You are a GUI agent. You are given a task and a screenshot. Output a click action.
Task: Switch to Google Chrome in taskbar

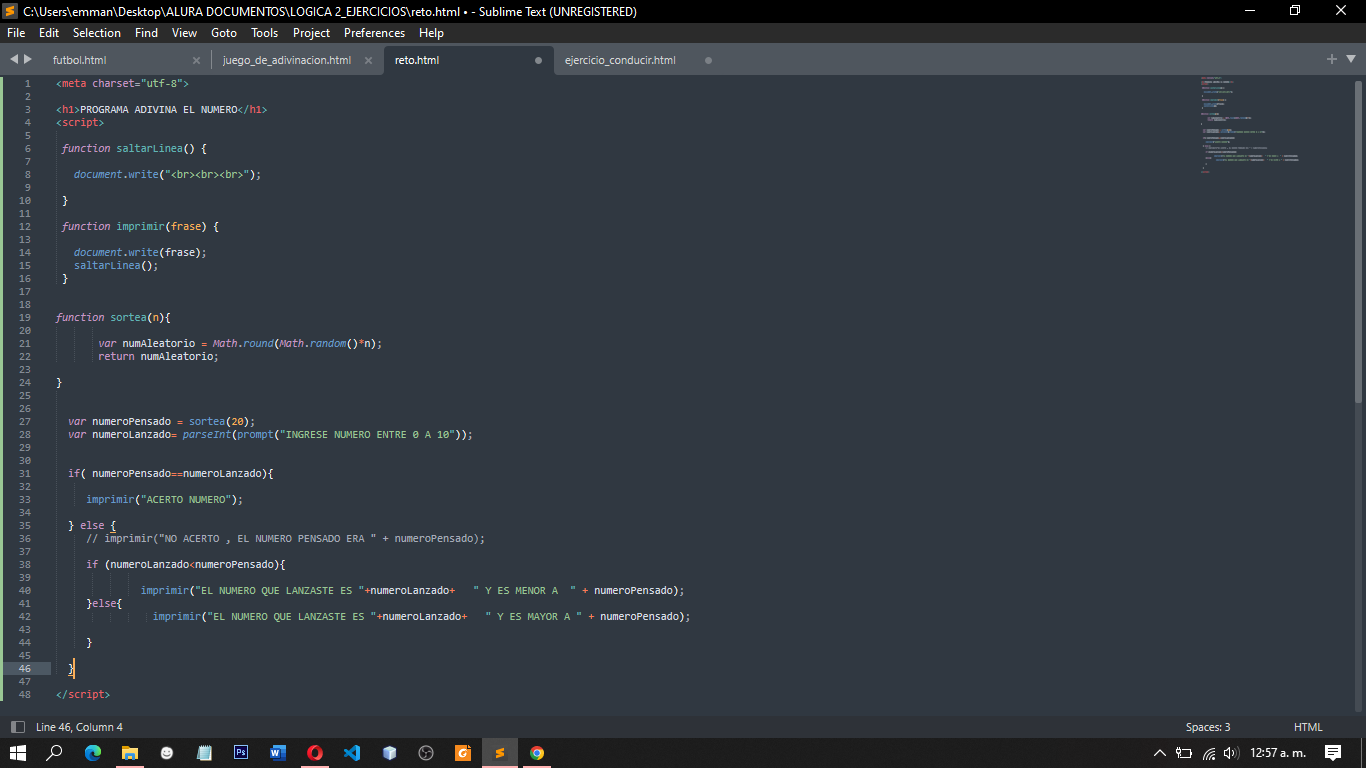537,753
